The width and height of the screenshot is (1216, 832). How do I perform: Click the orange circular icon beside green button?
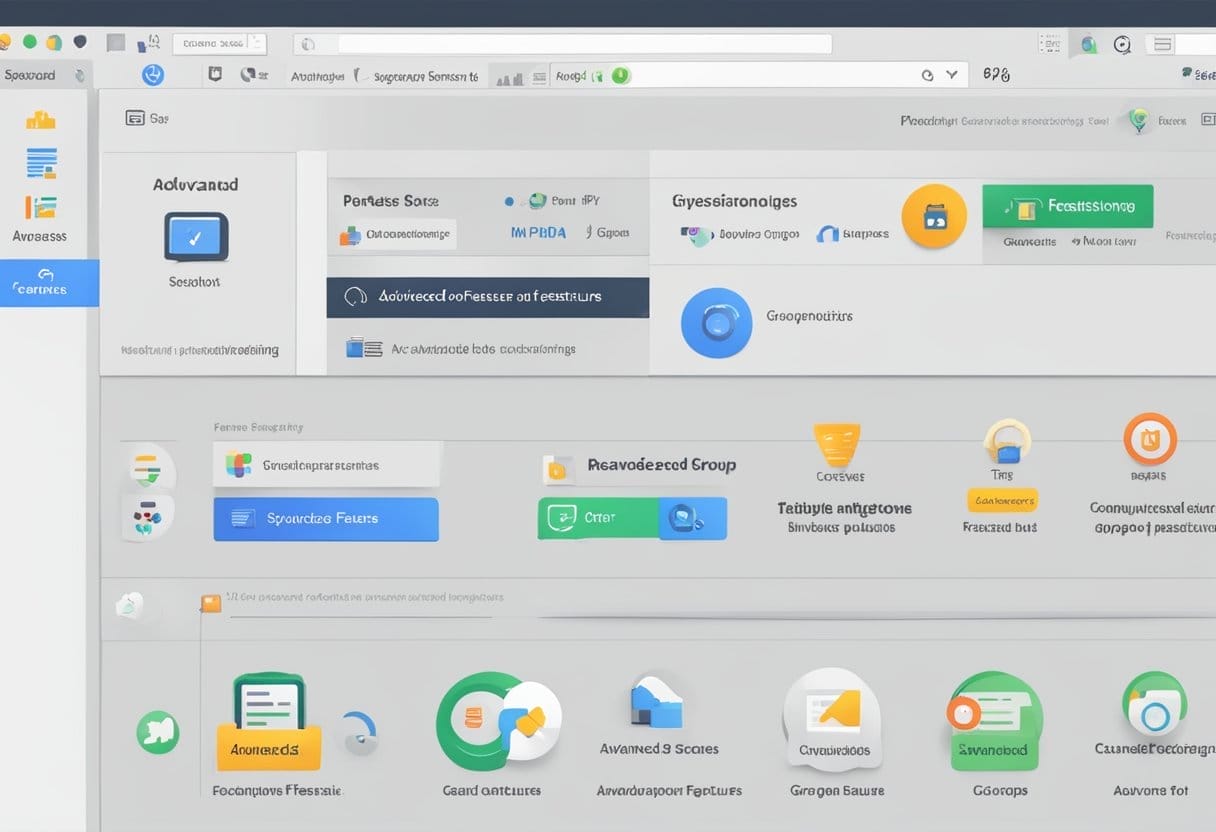pyautogui.click(x=934, y=216)
